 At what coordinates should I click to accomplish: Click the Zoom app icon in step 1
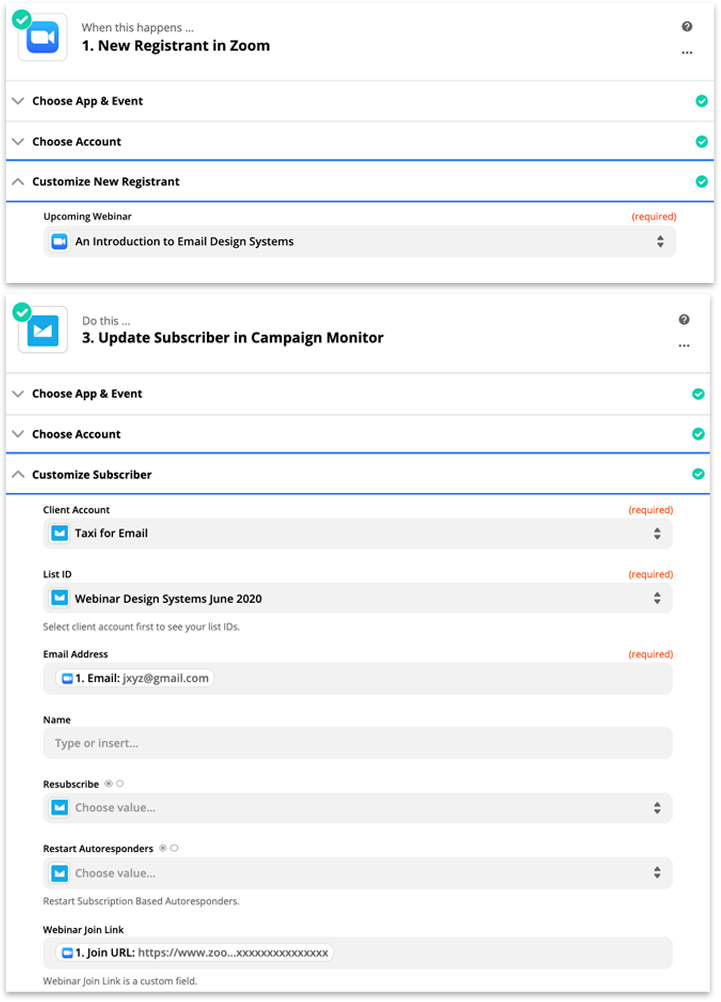(x=43, y=37)
